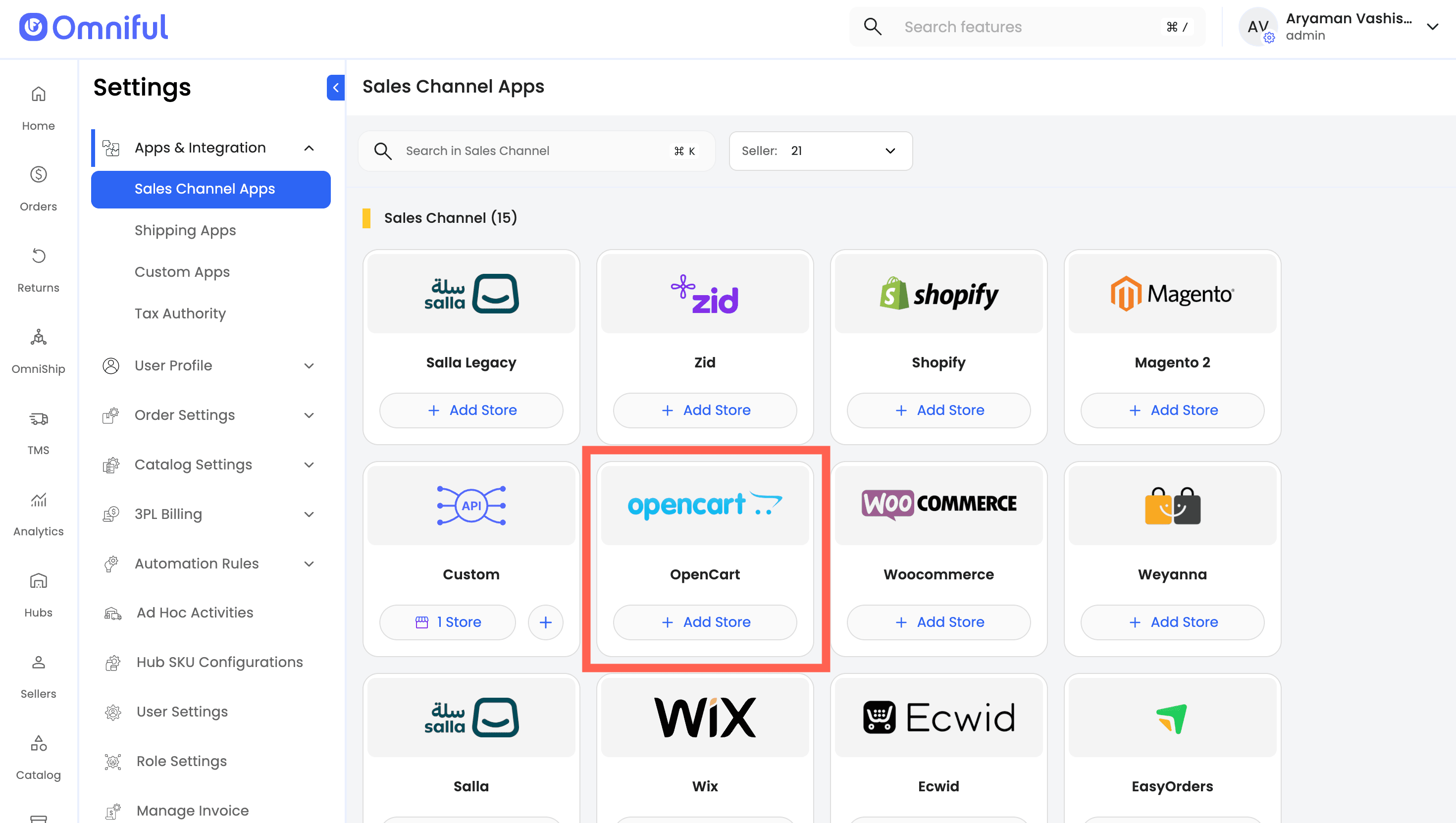Go to Orders via sidebar icon
The width and height of the screenshot is (1456, 823).
click(x=38, y=175)
